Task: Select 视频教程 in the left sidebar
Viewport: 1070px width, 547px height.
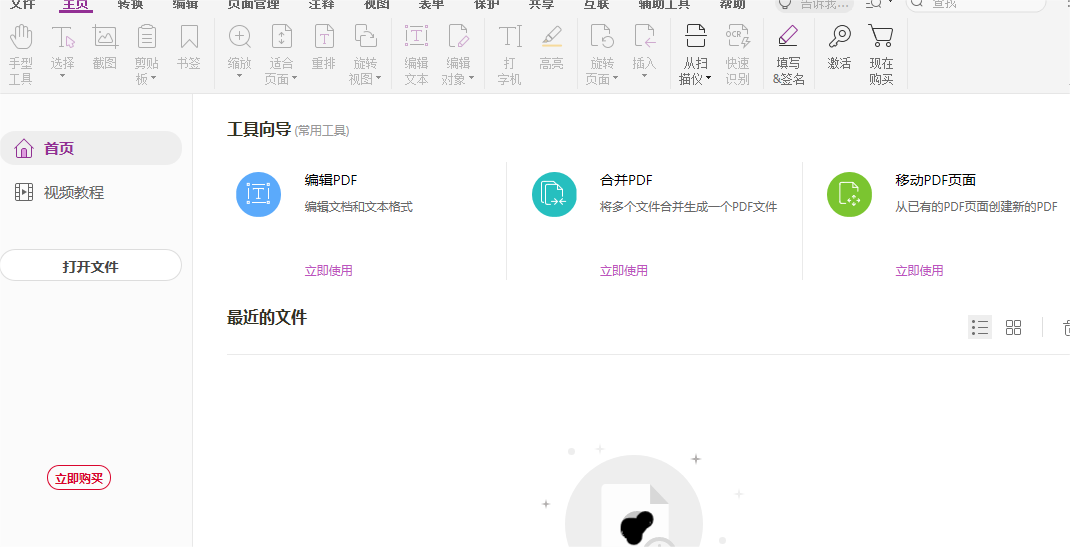Action: pyautogui.click(x=73, y=192)
